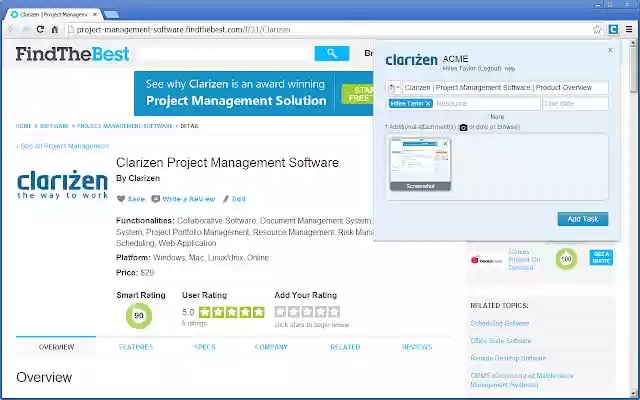Click the FindTheBest search magnifier button

(332, 53)
